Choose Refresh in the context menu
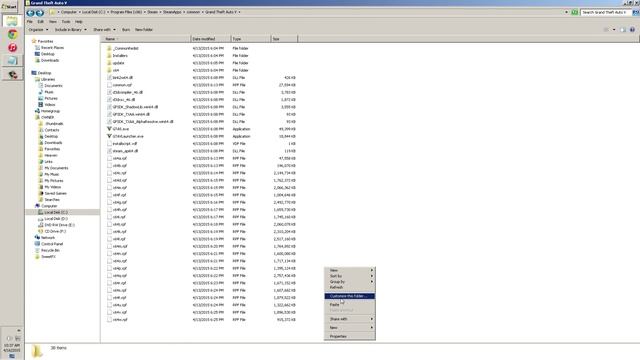 coord(350,287)
